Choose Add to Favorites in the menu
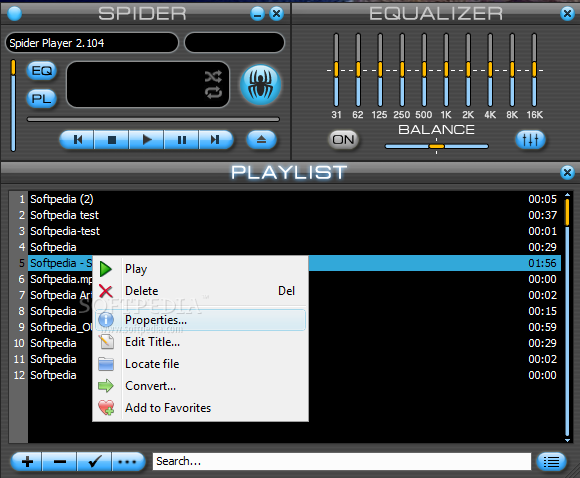Image resolution: width=580 pixels, height=478 pixels. pyautogui.click(x=200, y=408)
